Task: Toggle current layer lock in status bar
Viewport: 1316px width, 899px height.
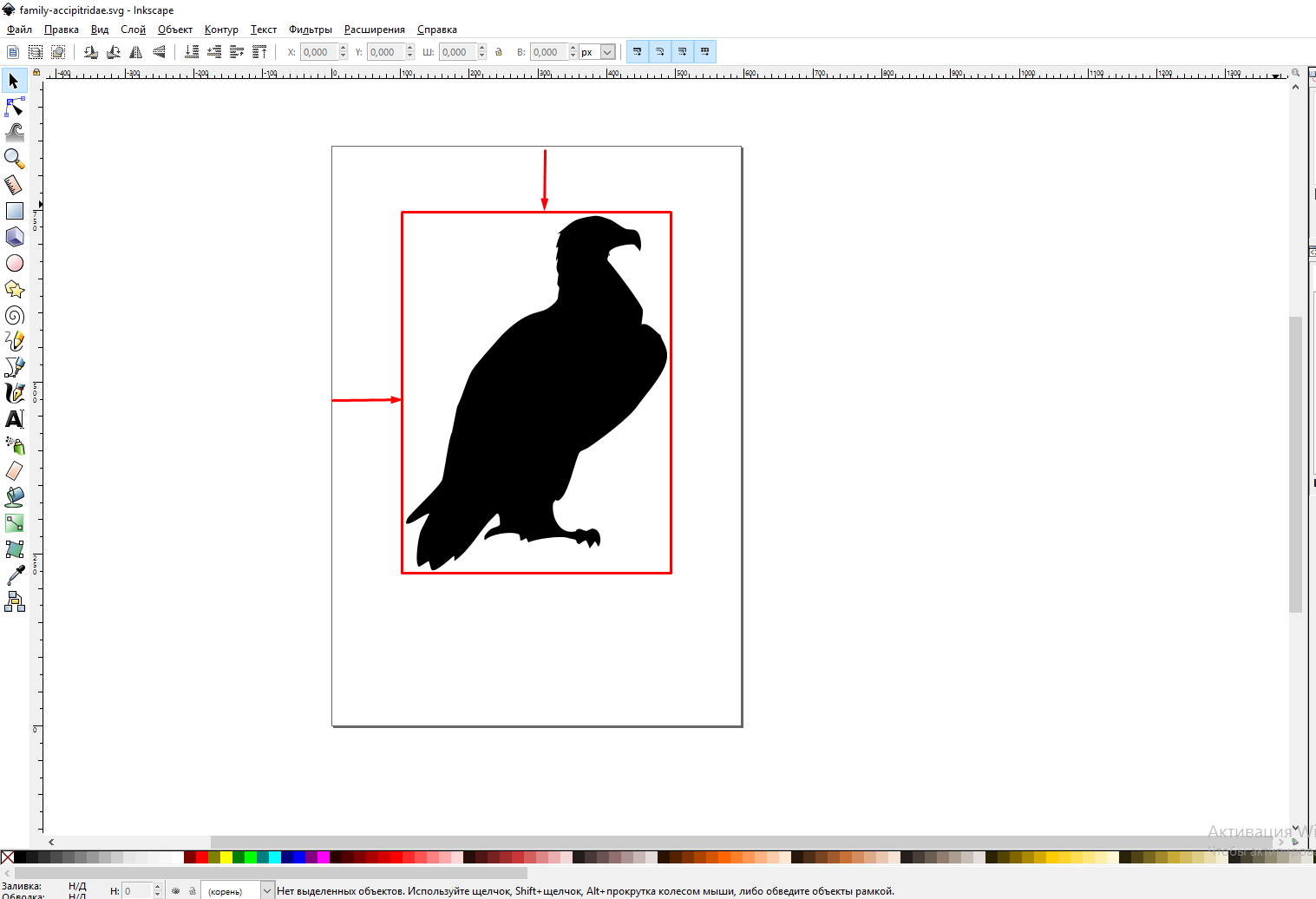Action: click(x=193, y=890)
